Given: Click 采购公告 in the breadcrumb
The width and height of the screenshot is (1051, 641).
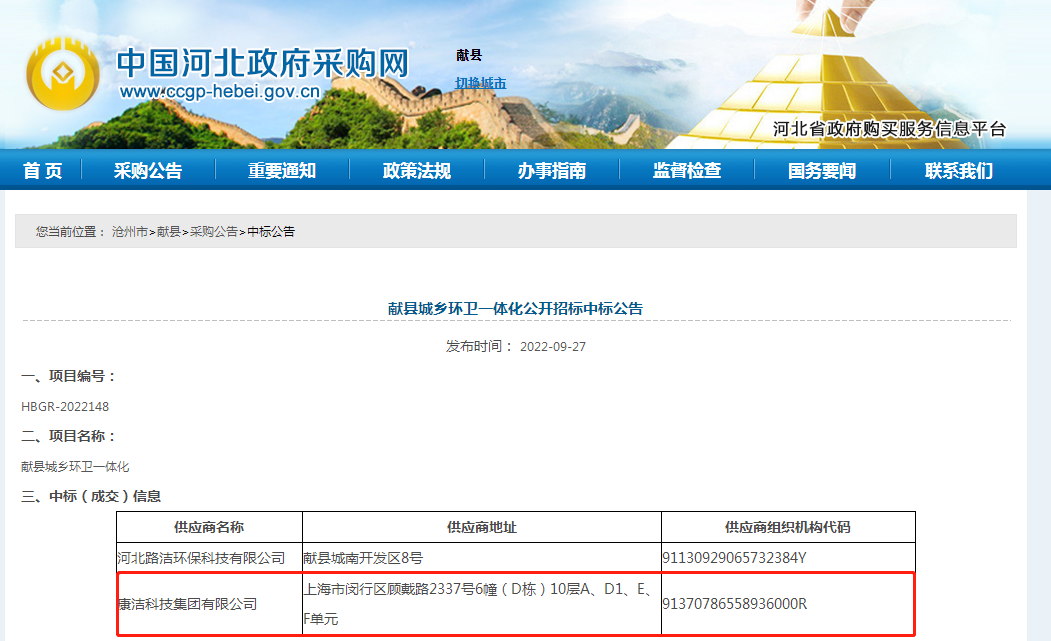Looking at the screenshot, I should (214, 231).
